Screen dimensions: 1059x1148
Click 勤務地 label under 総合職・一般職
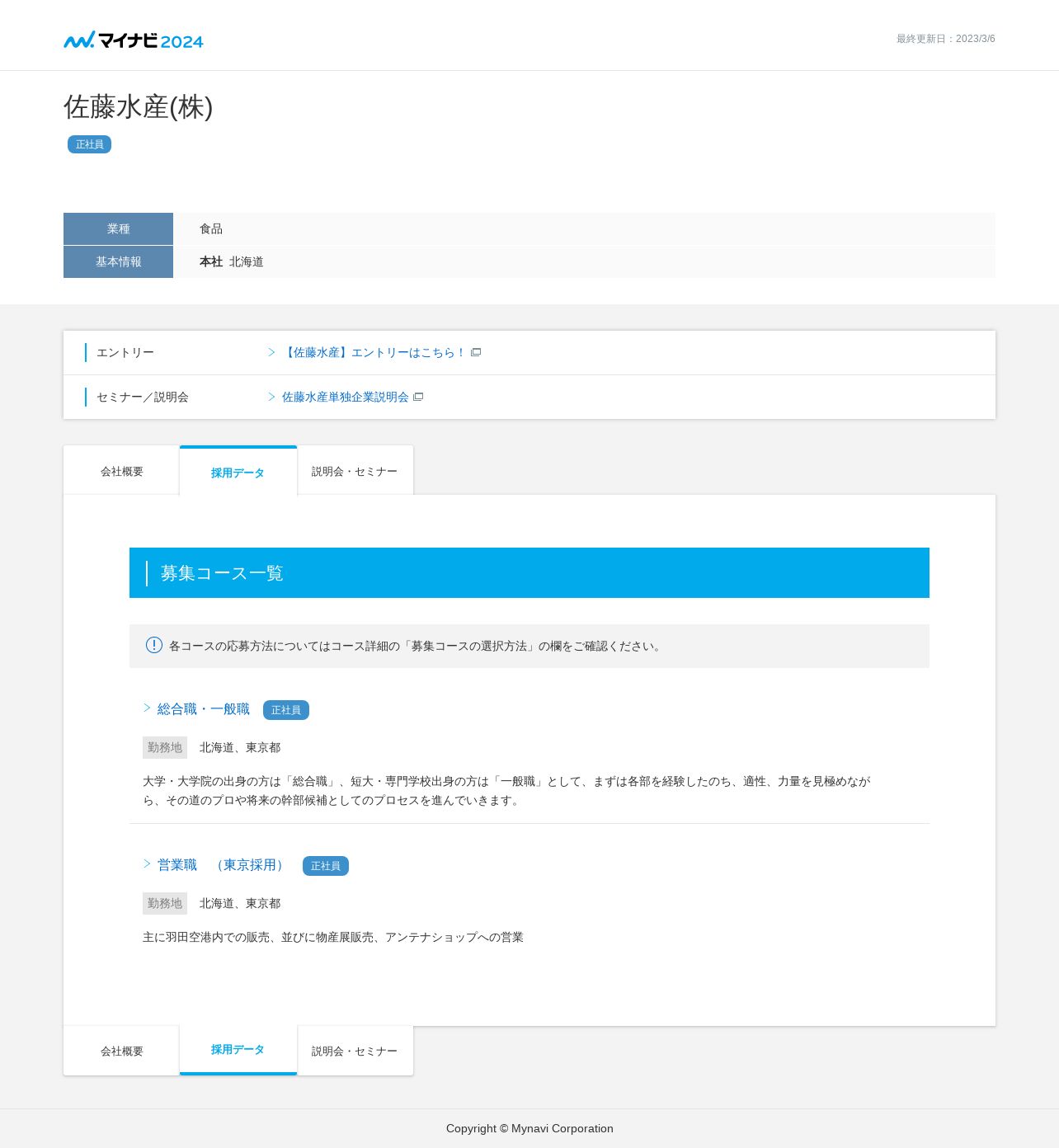165,747
